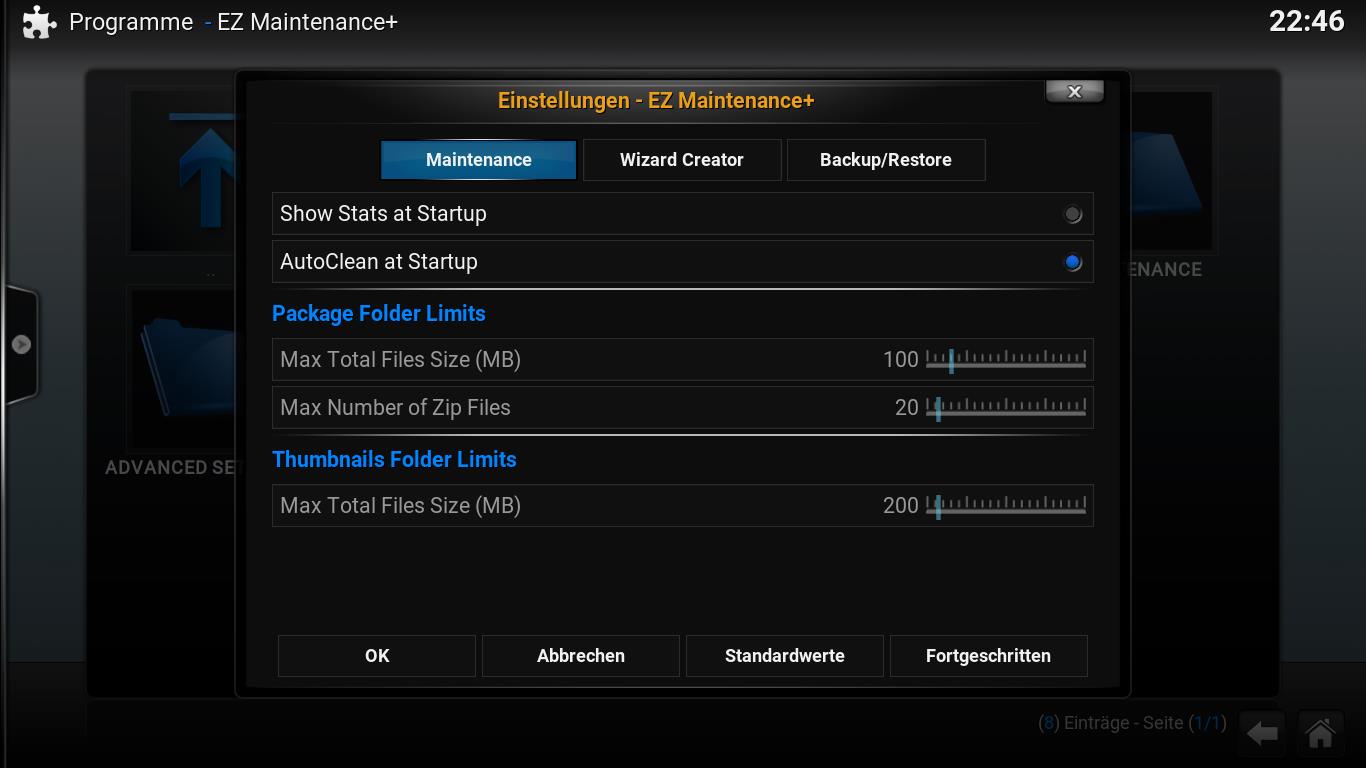Click the Max Number of Zip Files label
The width and height of the screenshot is (1366, 768).
click(x=395, y=408)
